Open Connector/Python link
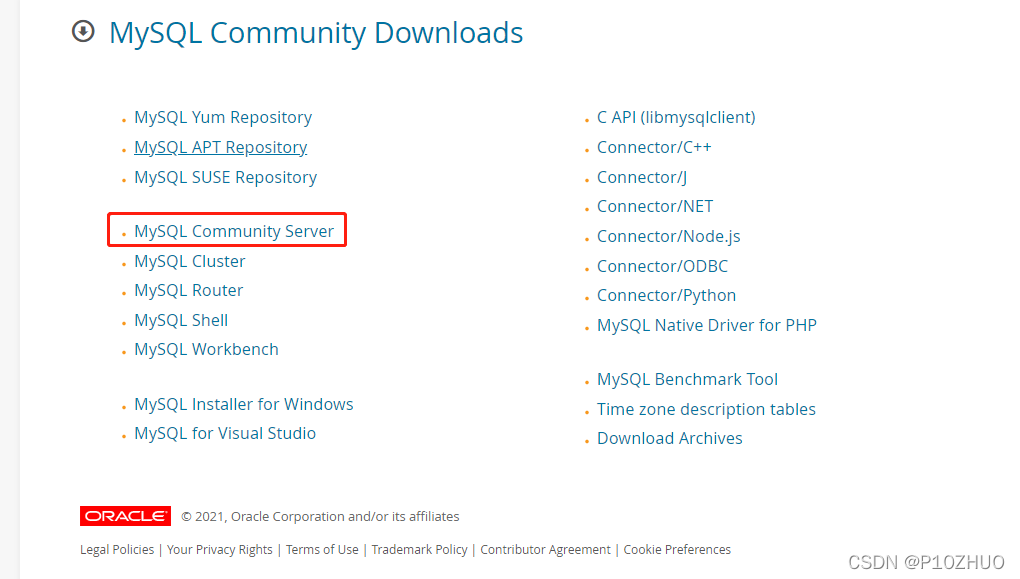This screenshot has height=579, width=1020. tap(667, 295)
